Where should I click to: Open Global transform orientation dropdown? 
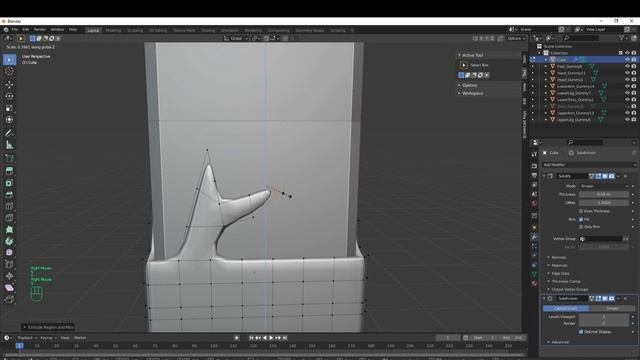coord(236,38)
